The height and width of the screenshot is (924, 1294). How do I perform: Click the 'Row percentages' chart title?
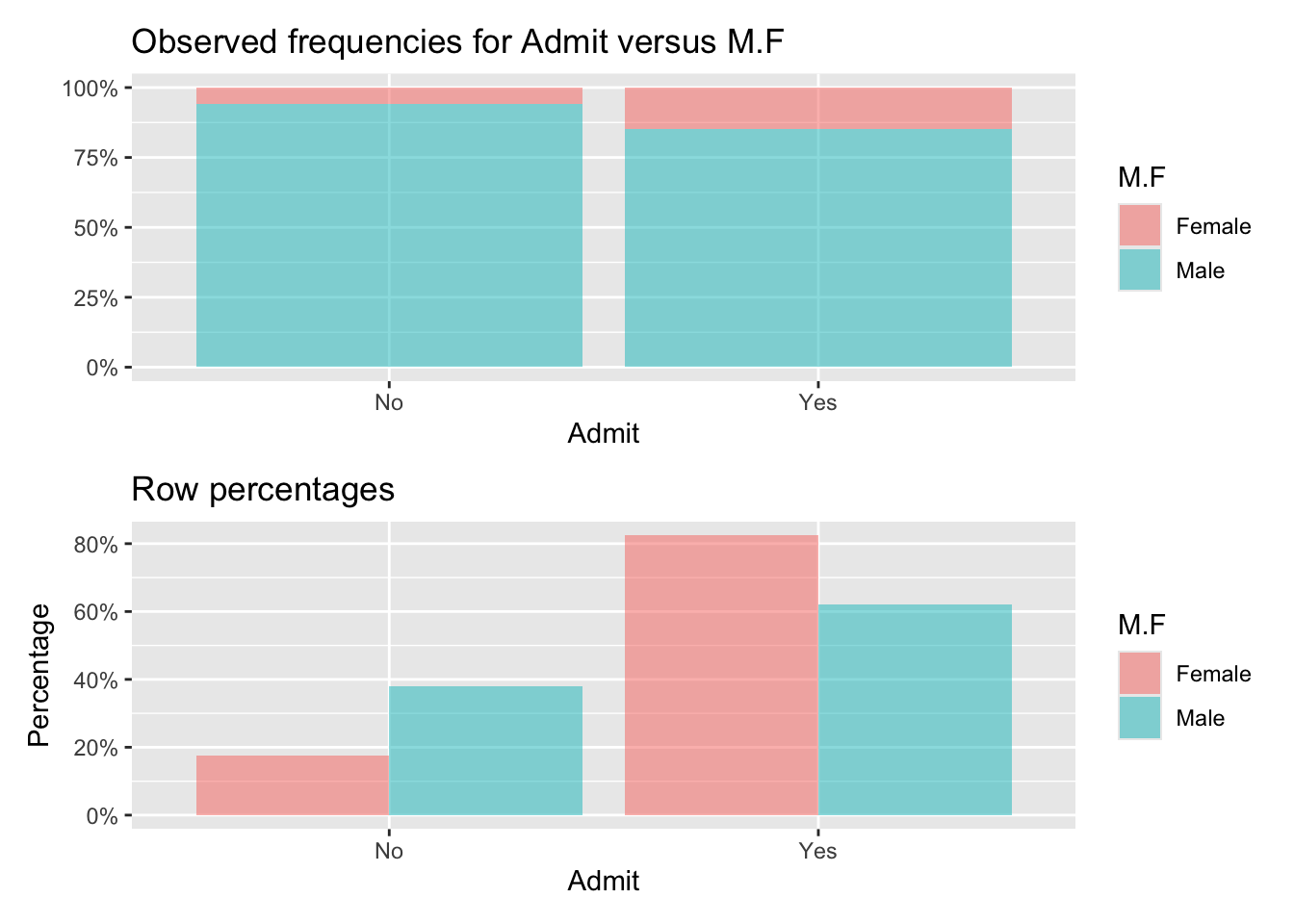(263, 490)
